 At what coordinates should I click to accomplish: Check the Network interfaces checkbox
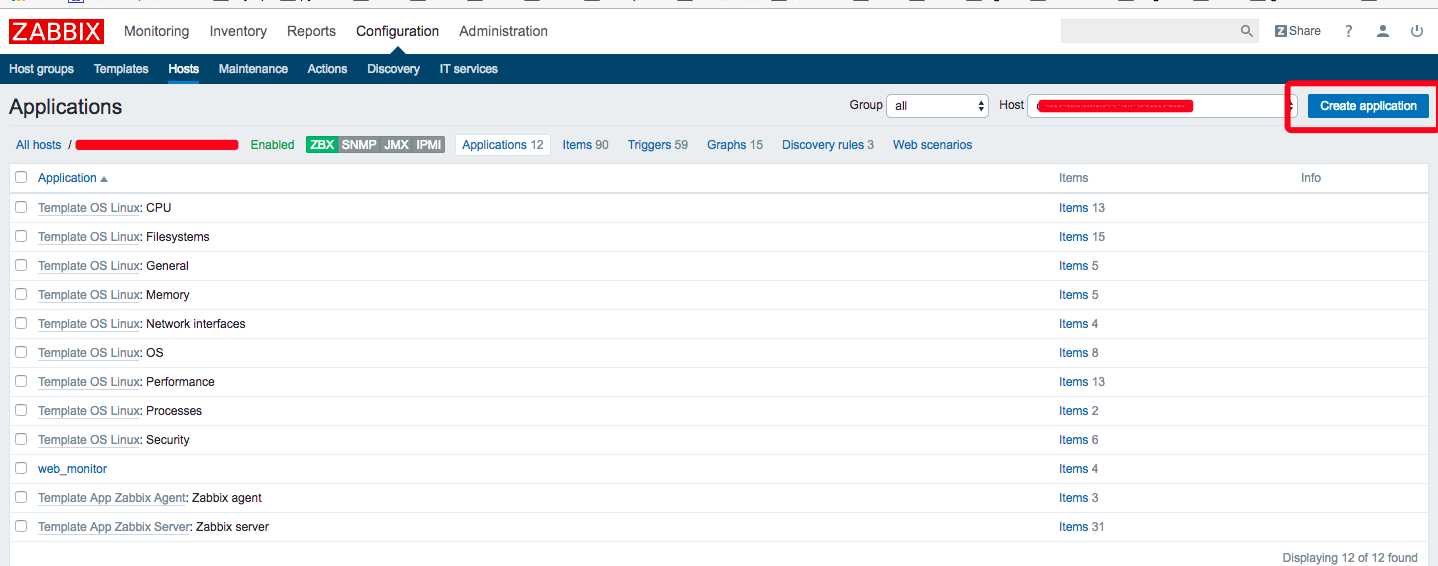click(x=21, y=323)
